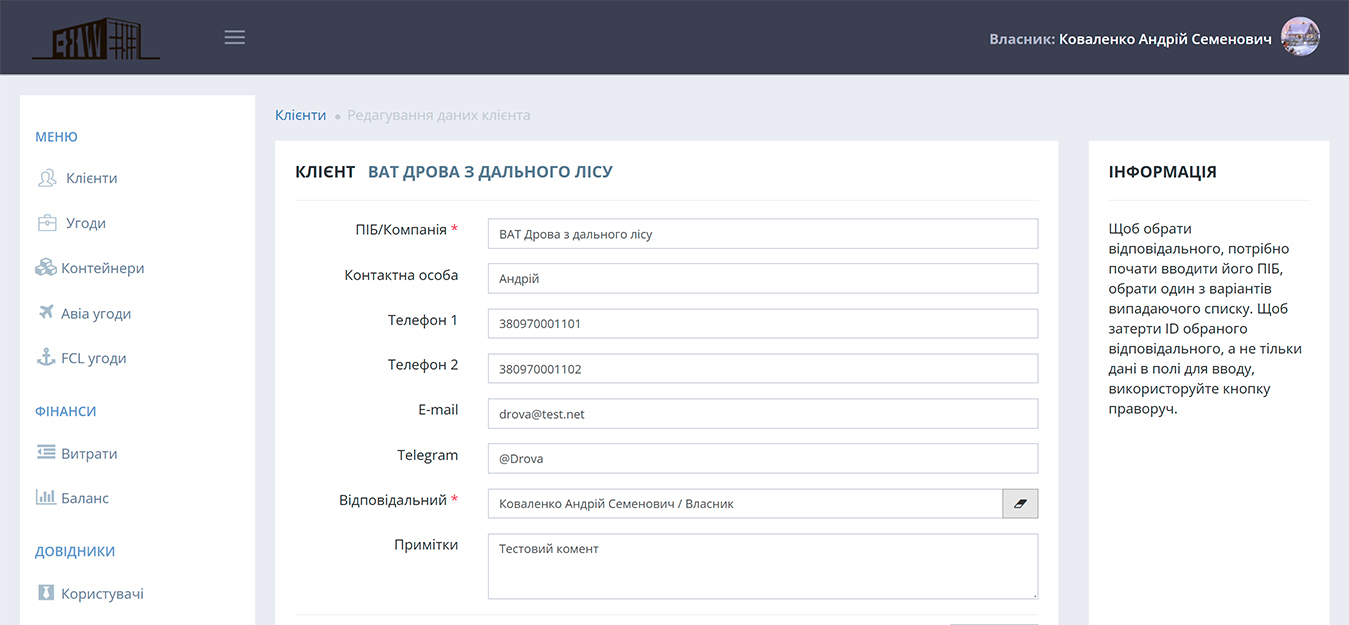Click into the Контактна особа field
Screen dimensions: 1349x625
tap(762, 279)
